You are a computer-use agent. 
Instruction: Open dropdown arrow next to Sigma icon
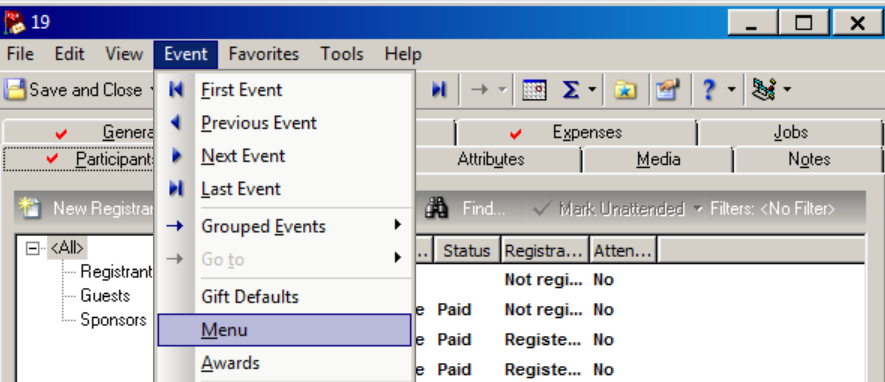(x=592, y=89)
